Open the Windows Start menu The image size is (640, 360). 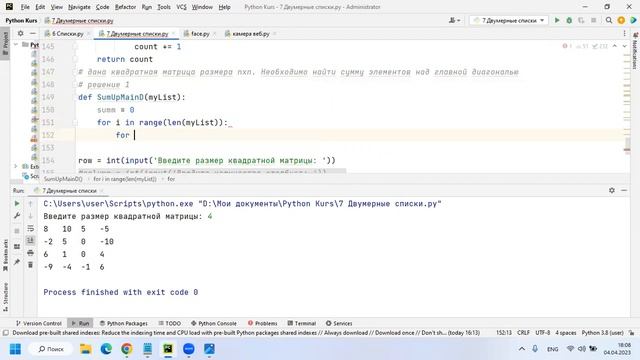click(x=15, y=349)
